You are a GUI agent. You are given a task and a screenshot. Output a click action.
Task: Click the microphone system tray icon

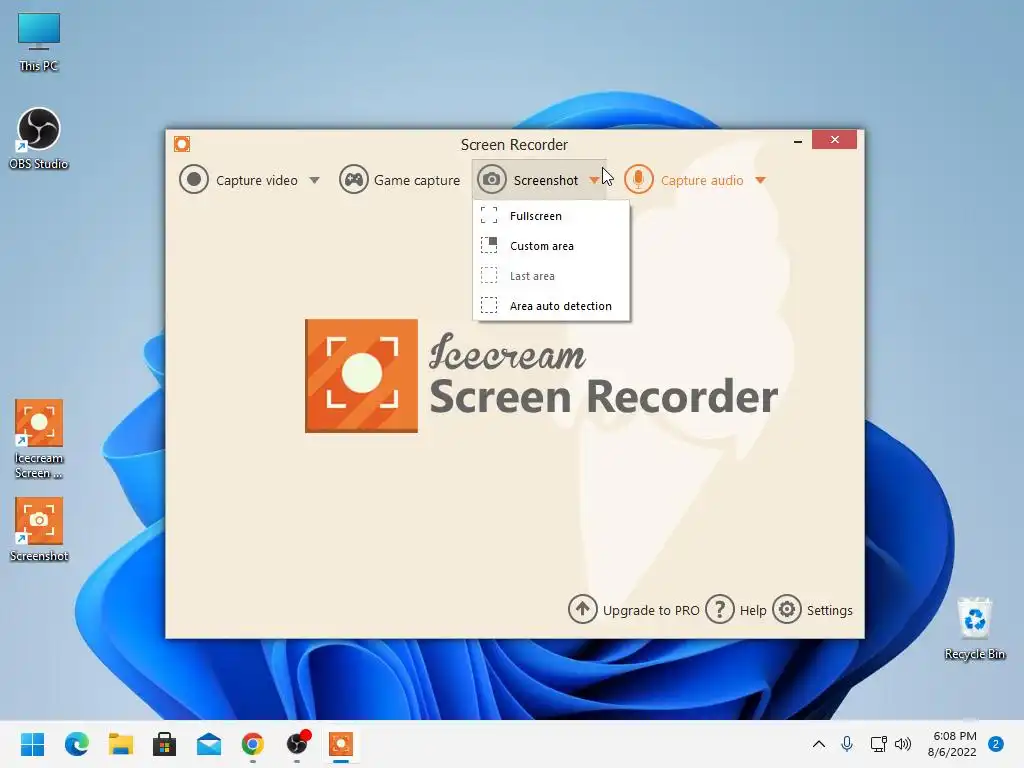847,744
